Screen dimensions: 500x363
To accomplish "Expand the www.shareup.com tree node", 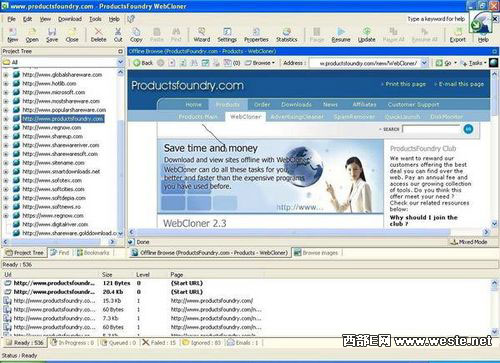I will click(x=6, y=136).
